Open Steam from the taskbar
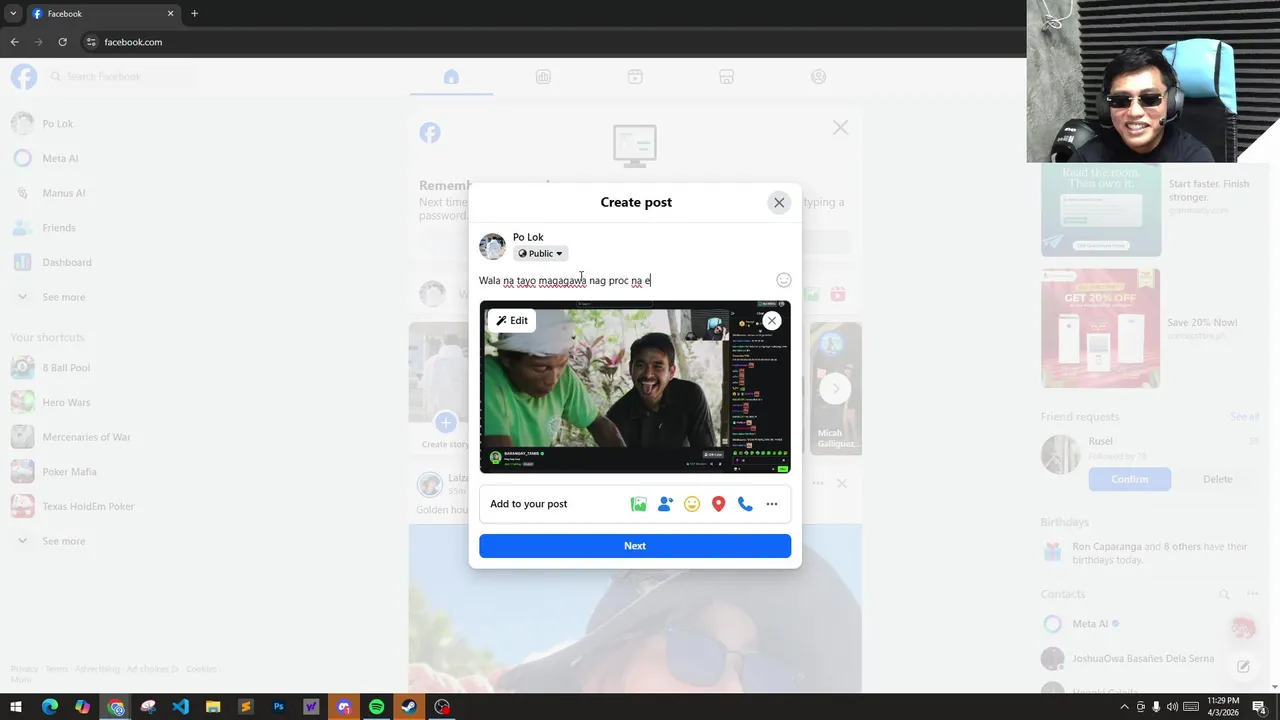Viewport: 1280px width, 720px height. pos(409,707)
